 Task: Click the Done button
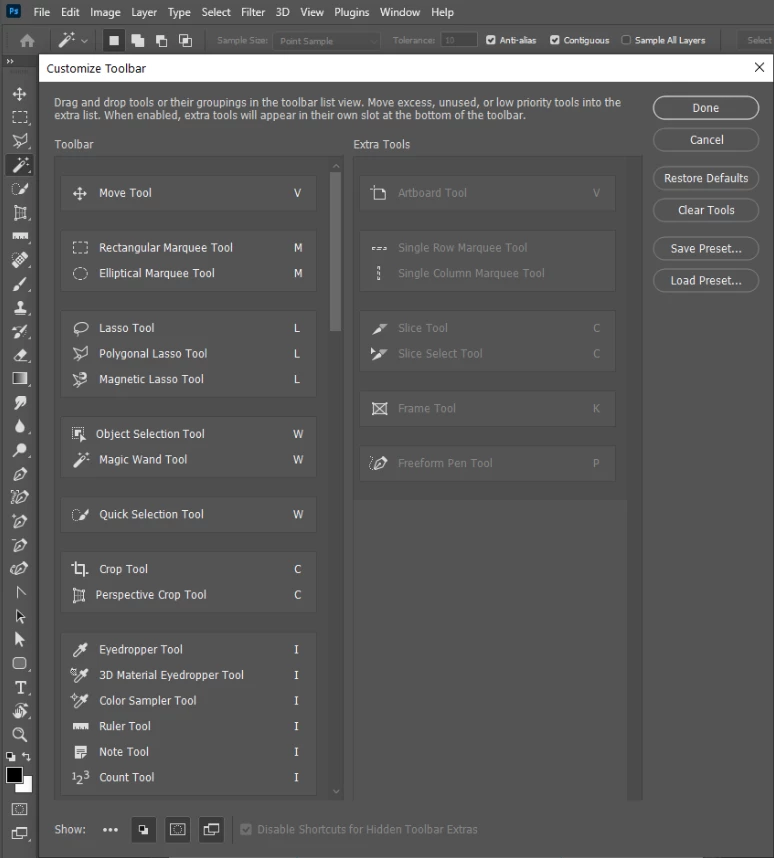pyautogui.click(x=706, y=108)
